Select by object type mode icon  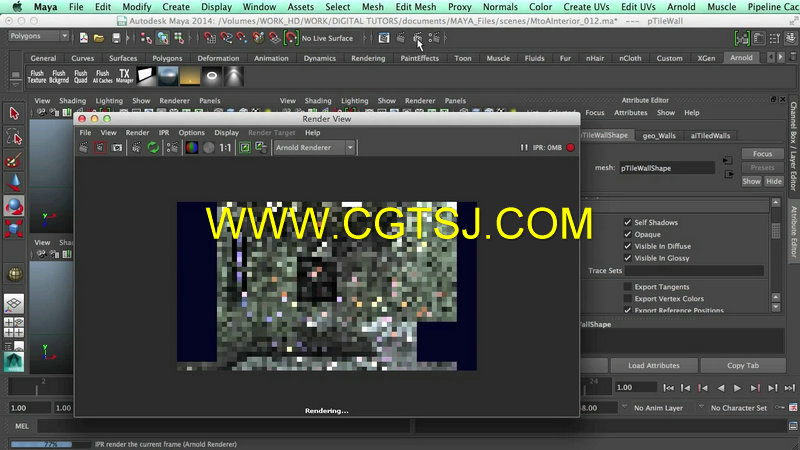coord(163,38)
